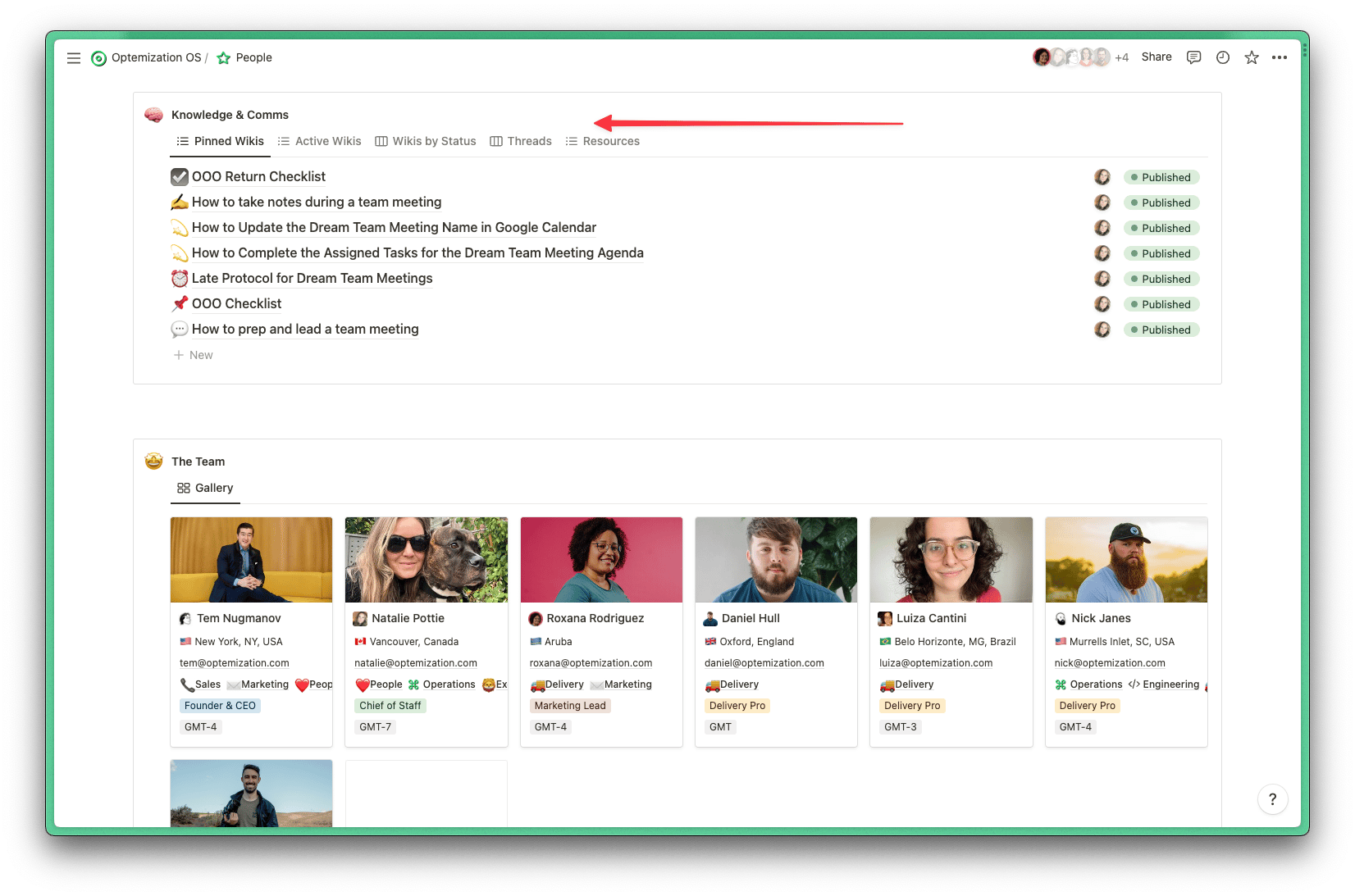Click Engineering team tag on Nick's card
The width and height of the screenshot is (1355, 896).
(1164, 685)
